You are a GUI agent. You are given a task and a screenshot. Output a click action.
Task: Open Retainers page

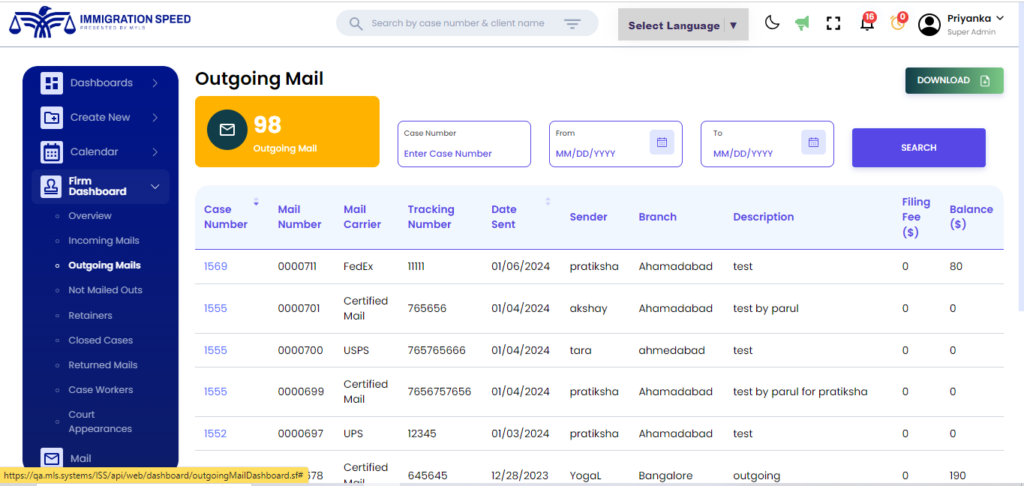click(90, 316)
